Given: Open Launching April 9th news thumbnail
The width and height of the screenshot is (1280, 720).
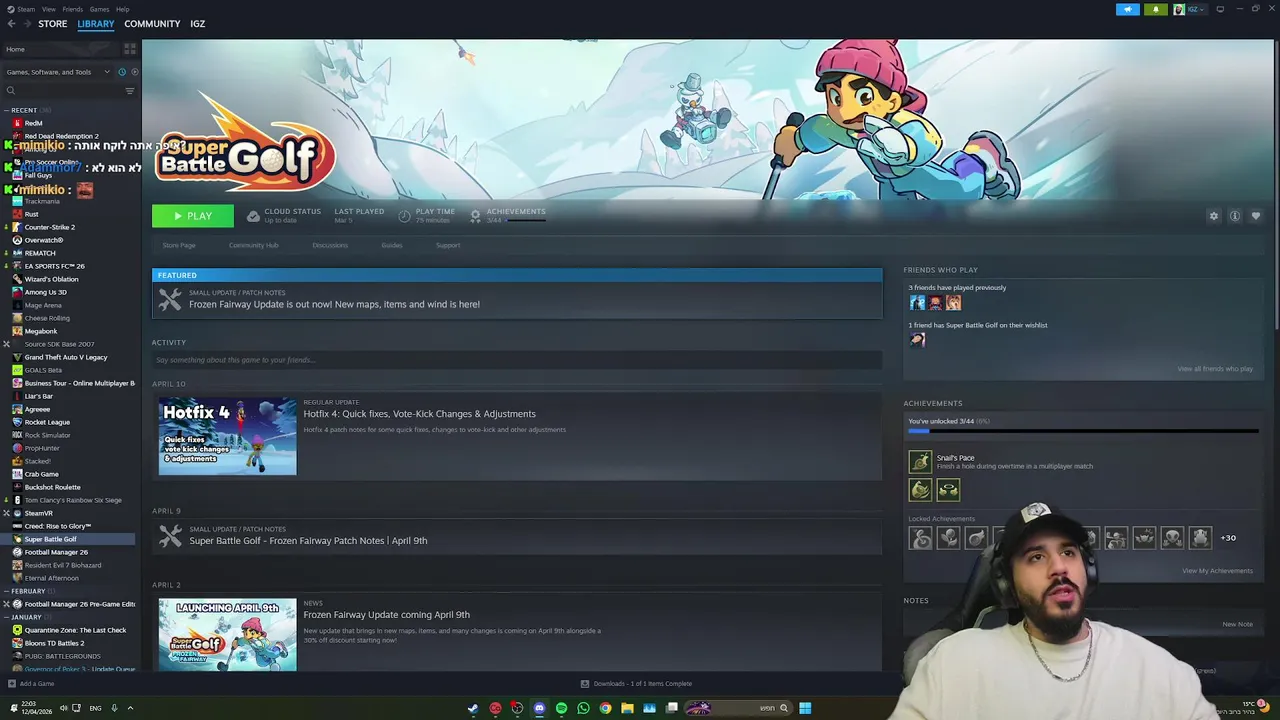Looking at the screenshot, I should click(228, 635).
